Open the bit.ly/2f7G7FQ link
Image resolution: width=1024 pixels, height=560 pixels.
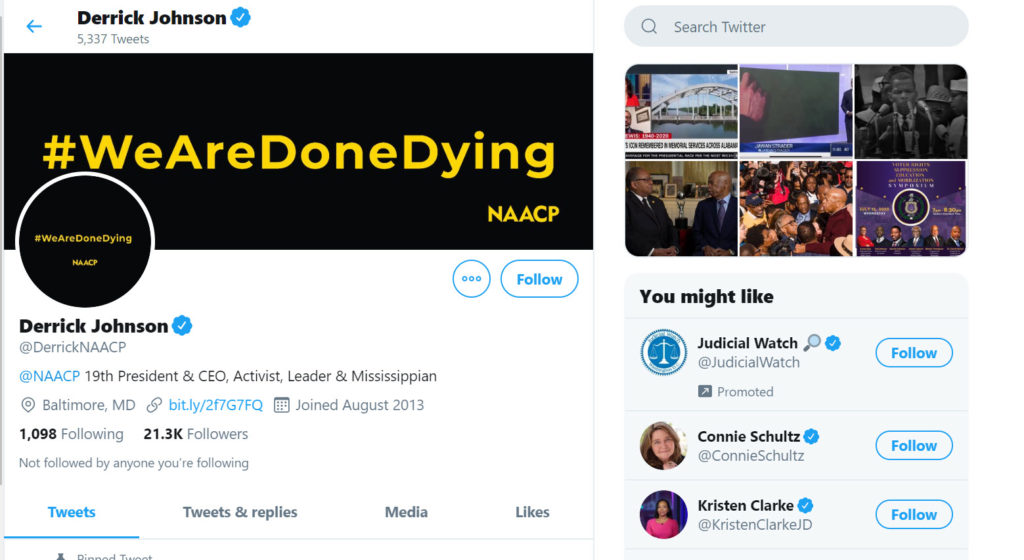(x=216, y=405)
